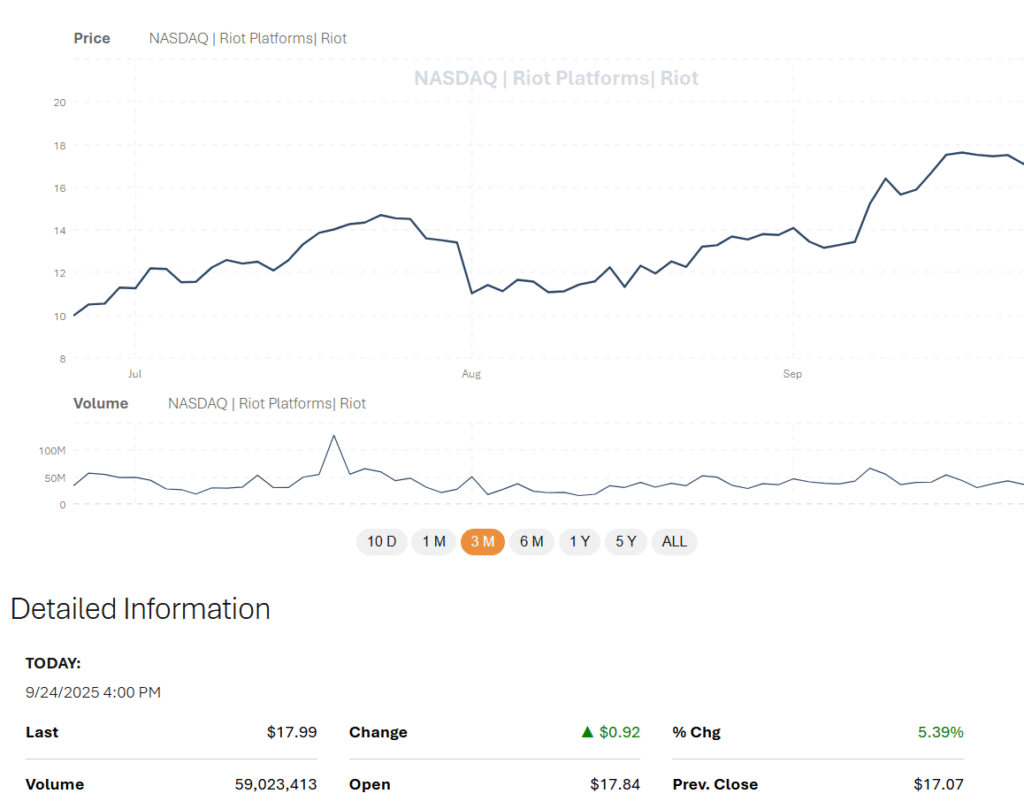The height and width of the screenshot is (809, 1024).
Task: Select the 1 M time range button
Action: (x=433, y=541)
